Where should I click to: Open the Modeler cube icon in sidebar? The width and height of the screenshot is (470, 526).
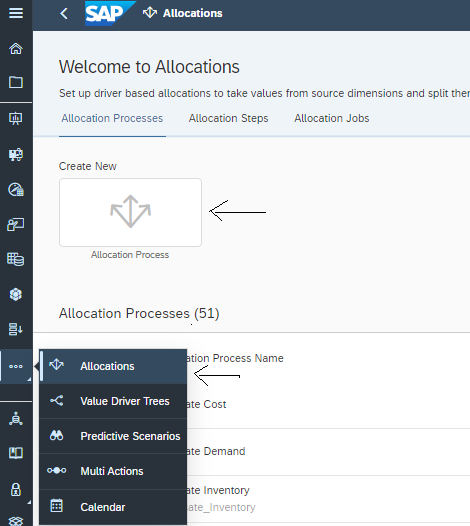16,295
